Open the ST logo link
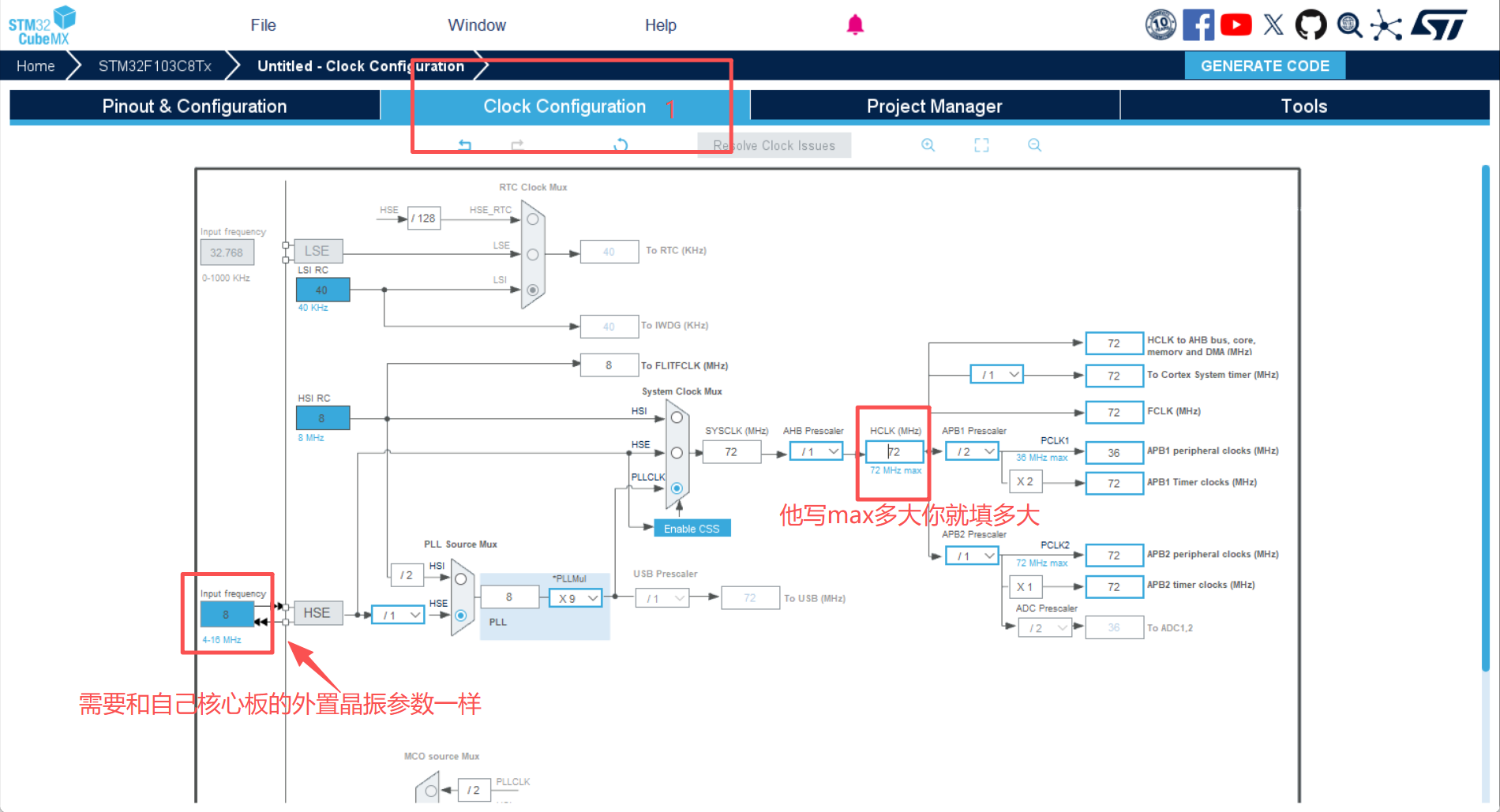 pyautogui.click(x=1439, y=25)
